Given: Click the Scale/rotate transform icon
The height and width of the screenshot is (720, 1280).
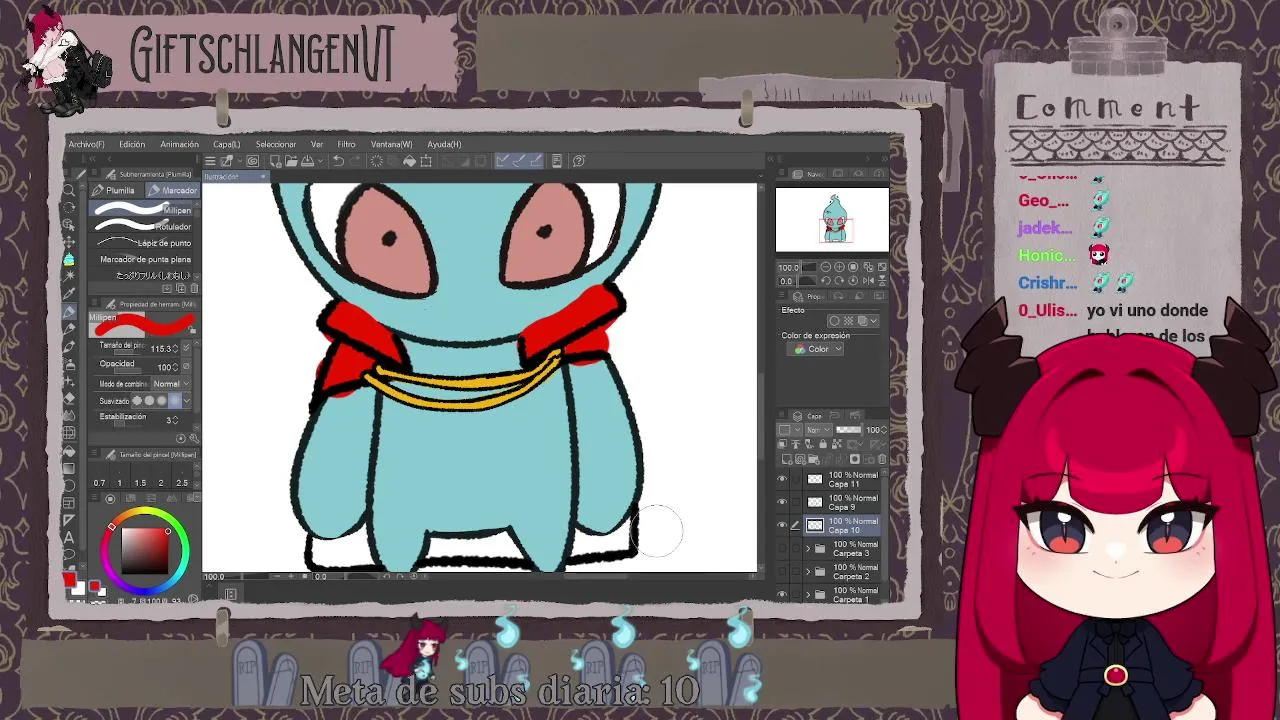Looking at the screenshot, I should (426, 161).
